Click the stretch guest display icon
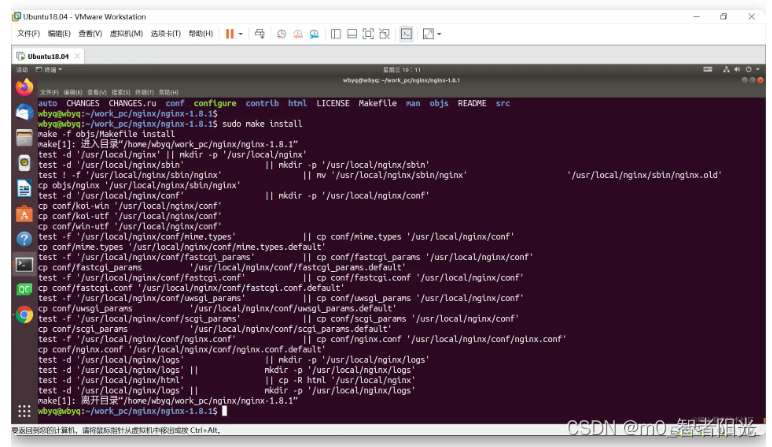The width and height of the screenshot is (772, 447). (428, 34)
